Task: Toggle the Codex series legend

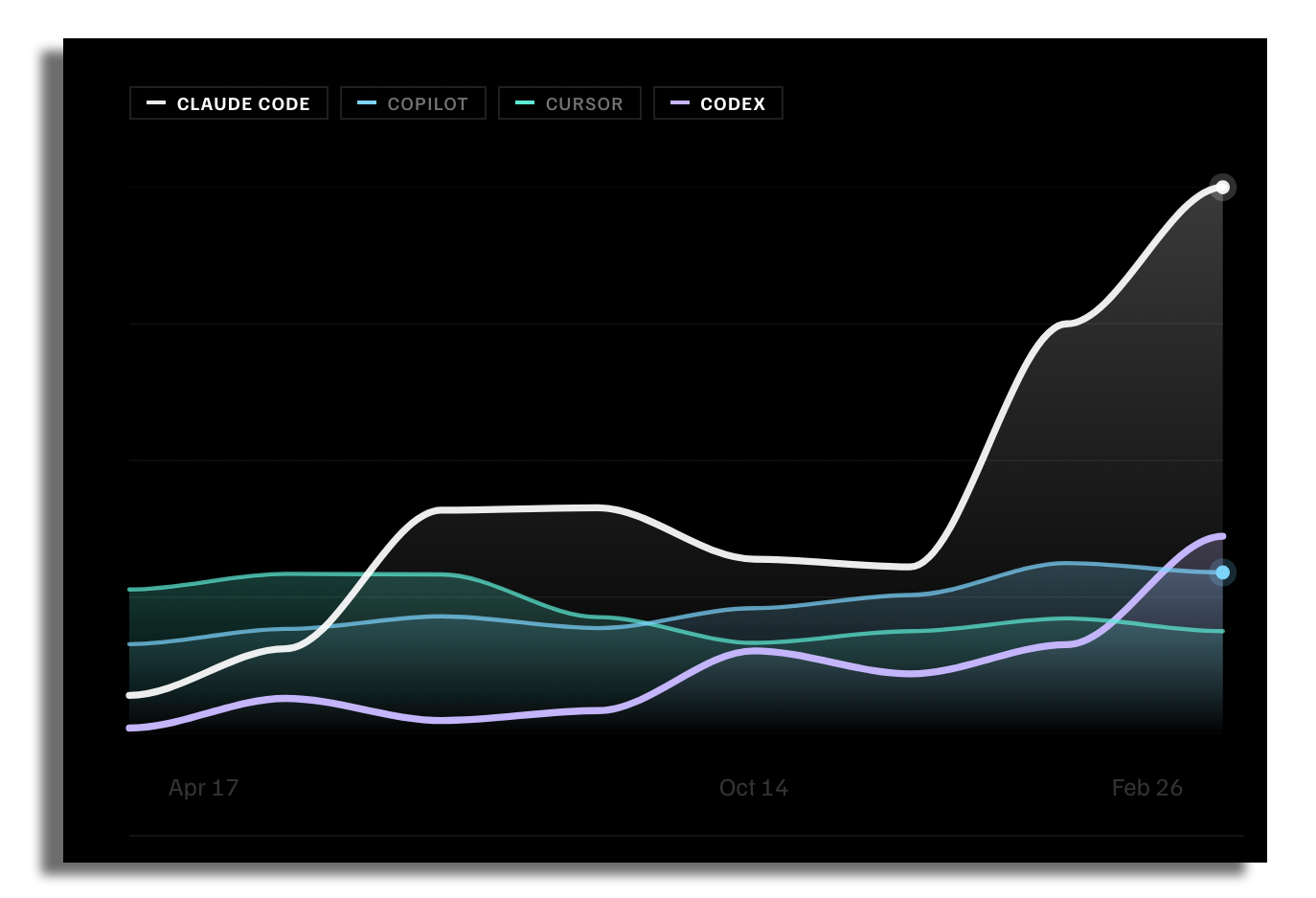Action: pos(718,103)
